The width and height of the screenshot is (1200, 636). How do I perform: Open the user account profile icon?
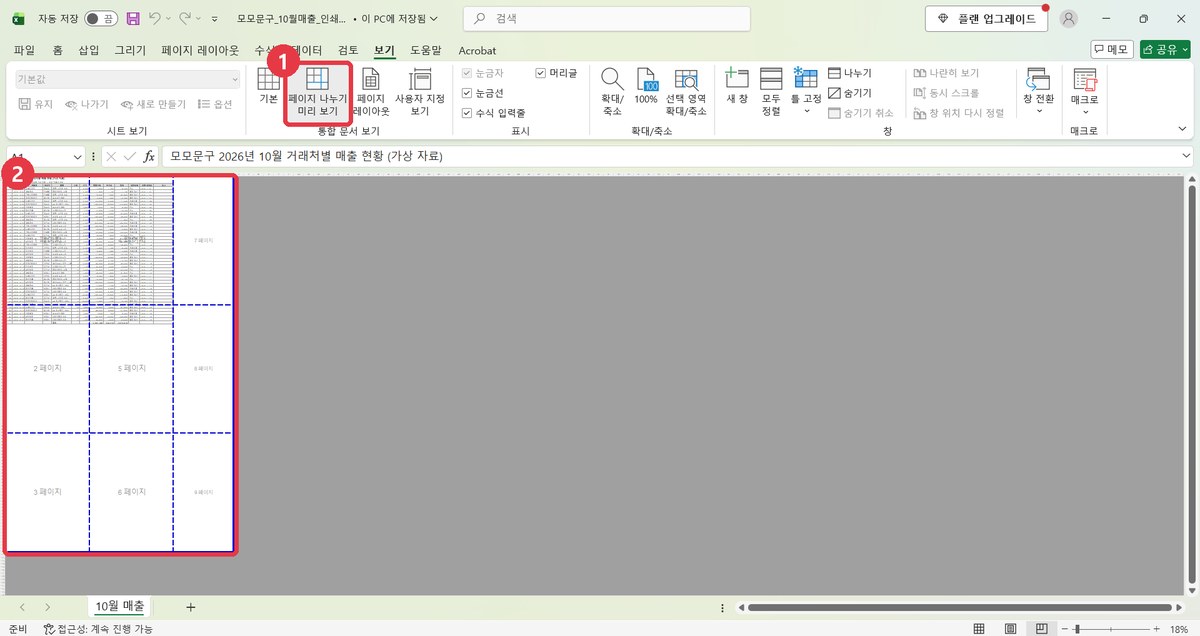pyautogui.click(x=1069, y=19)
